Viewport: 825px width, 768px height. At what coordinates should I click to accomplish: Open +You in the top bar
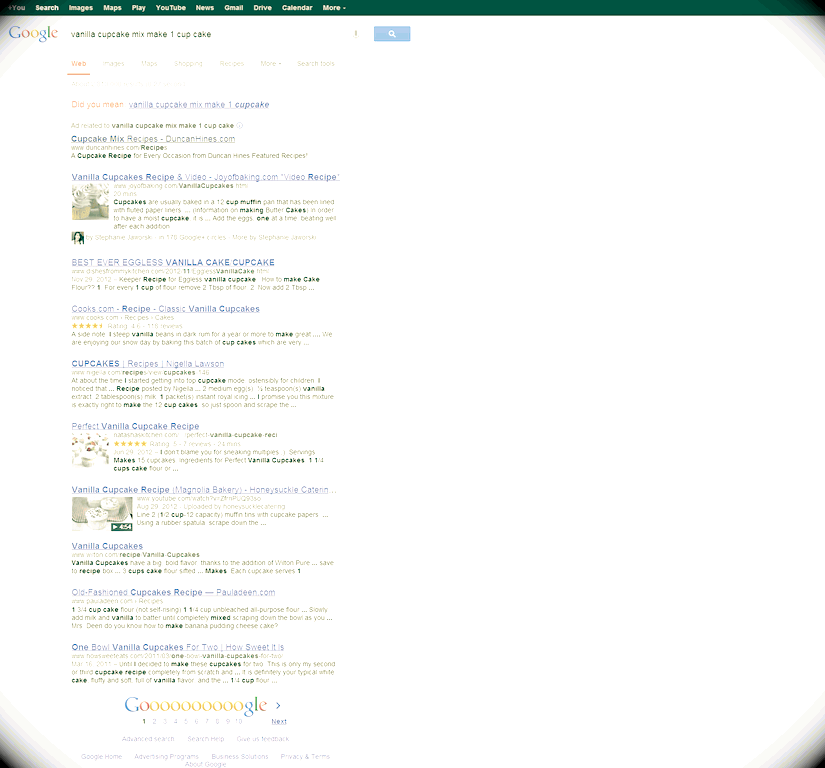(x=17, y=8)
